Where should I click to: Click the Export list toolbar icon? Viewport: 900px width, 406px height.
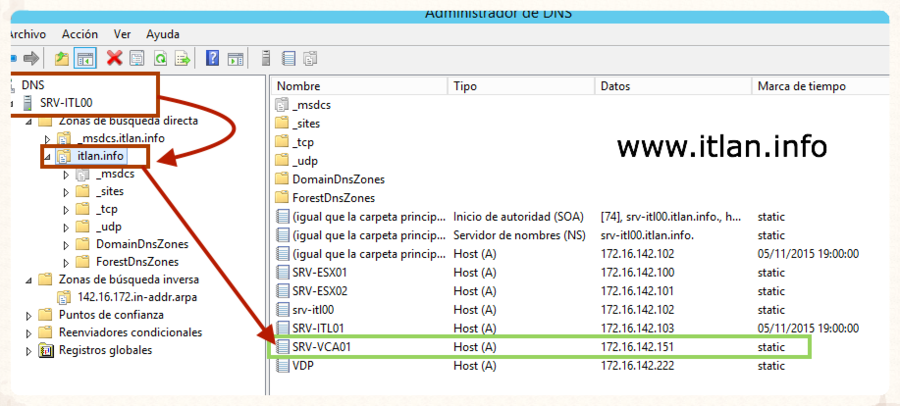coord(183,58)
